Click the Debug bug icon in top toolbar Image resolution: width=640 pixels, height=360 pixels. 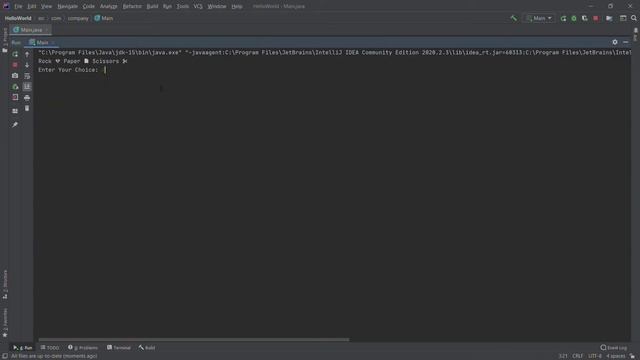tap(574, 18)
